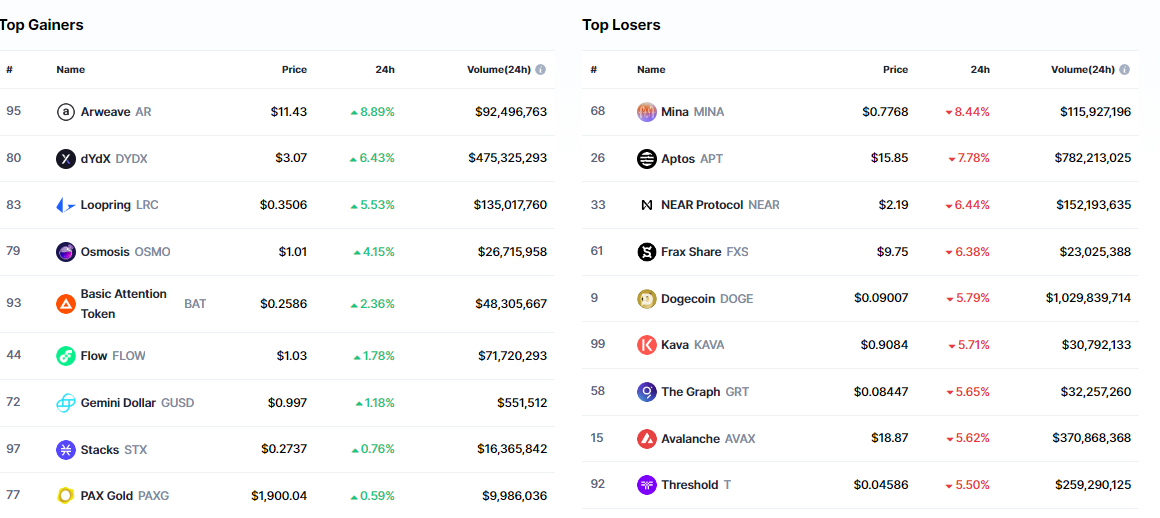The width and height of the screenshot is (1160, 518).
Task: Click the Top Losers Volume(24h) info icon
Action: [x=1125, y=70]
